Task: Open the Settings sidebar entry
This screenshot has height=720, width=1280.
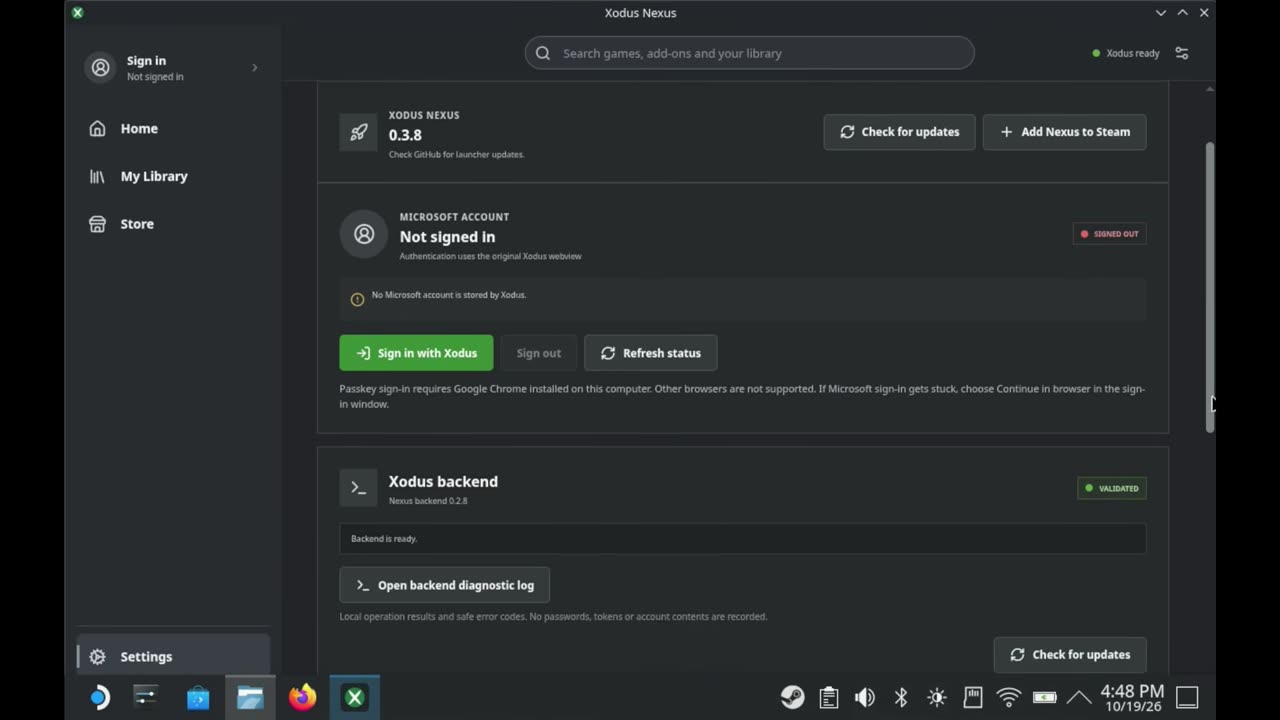Action: [x=172, y=656]
